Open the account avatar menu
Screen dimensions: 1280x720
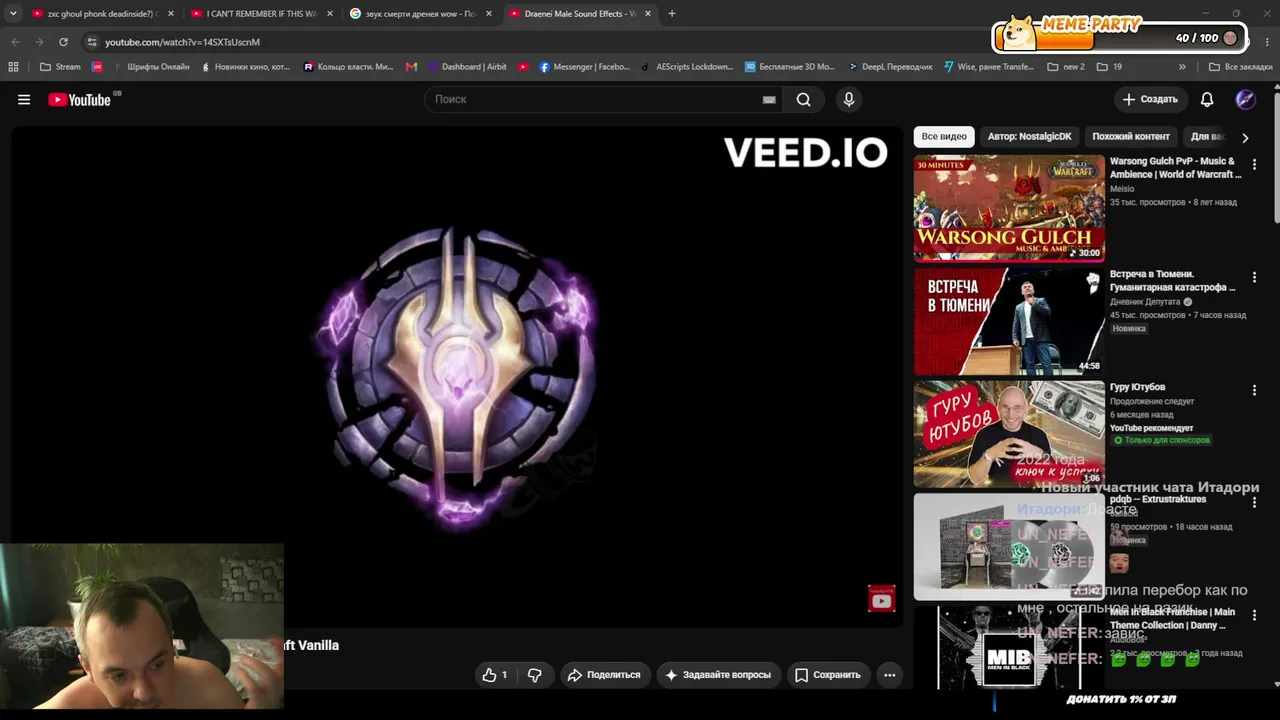coord(1245,99)
